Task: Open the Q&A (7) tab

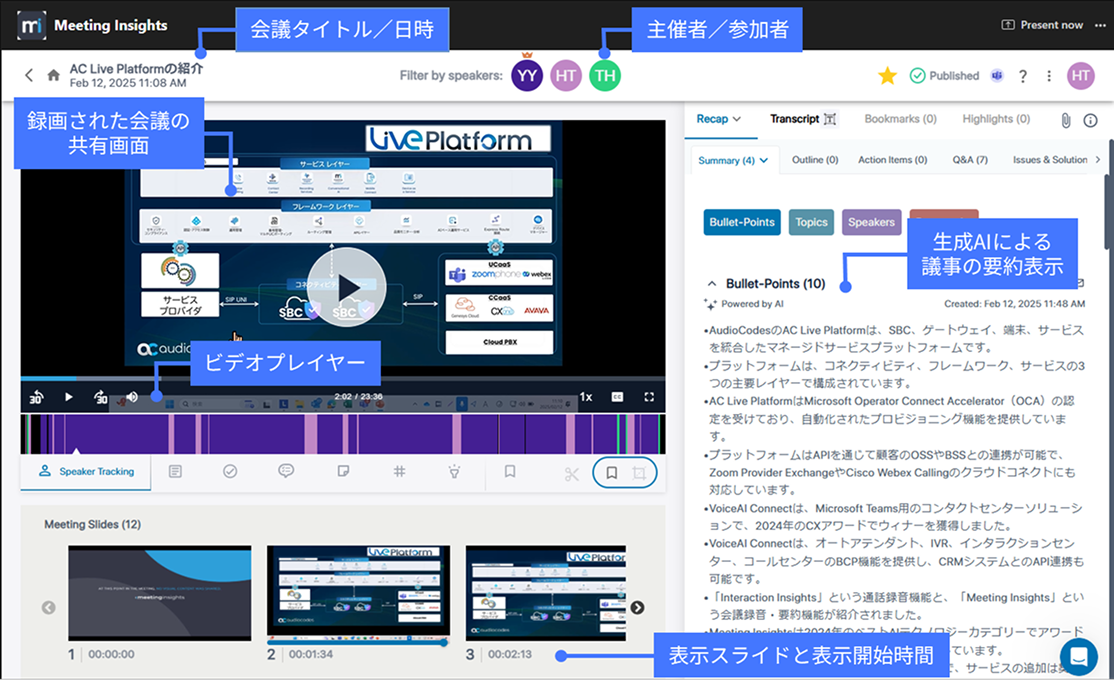Action: tap(968, 160)
